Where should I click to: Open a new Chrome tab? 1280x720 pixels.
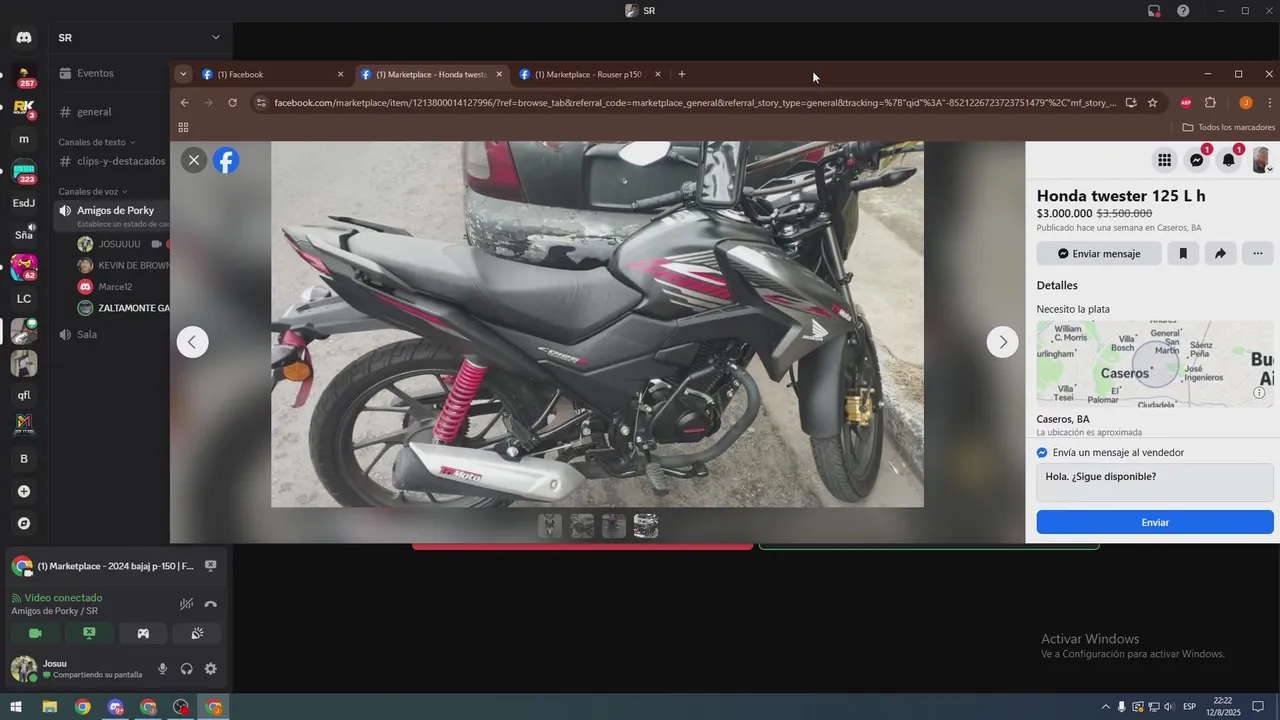[682, 74]
